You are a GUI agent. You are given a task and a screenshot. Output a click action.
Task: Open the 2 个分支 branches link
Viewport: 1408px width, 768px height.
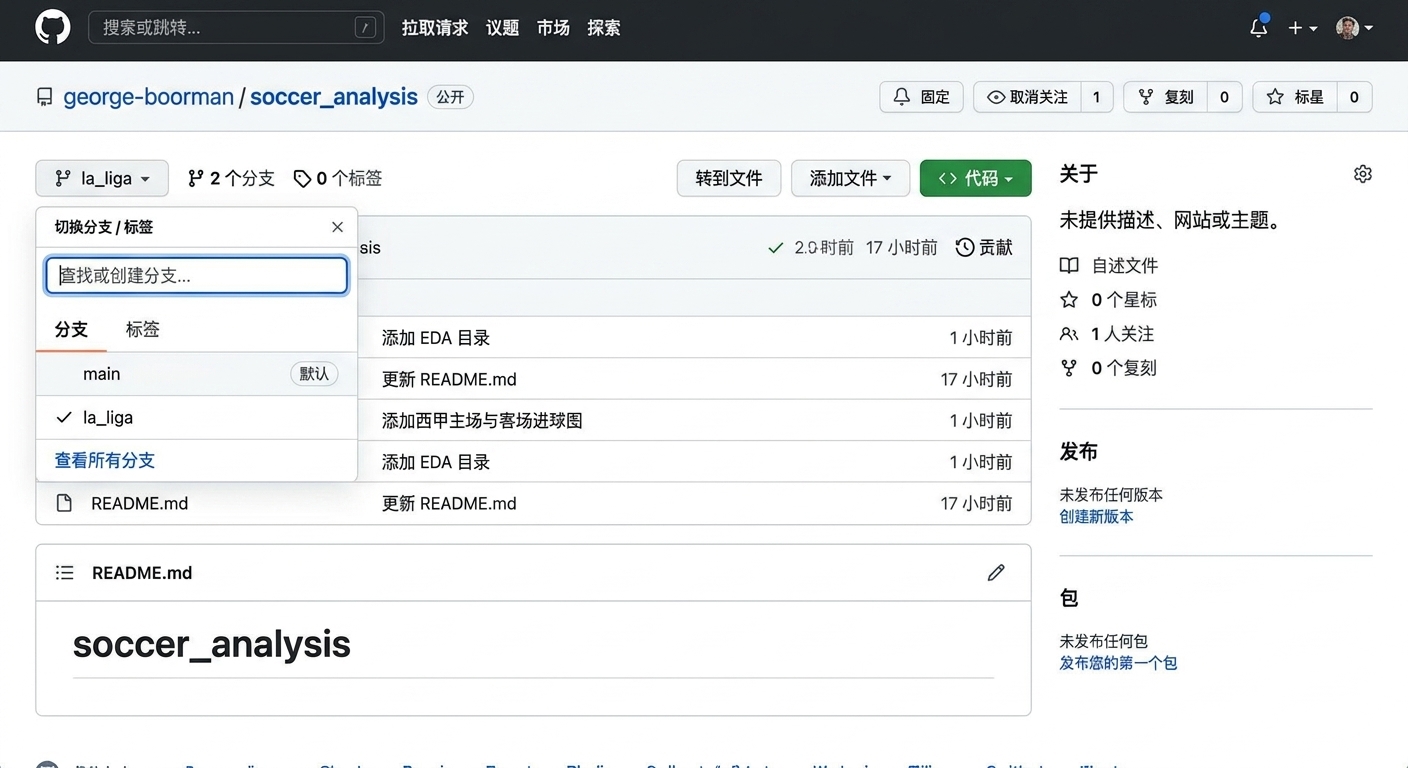point(231,178)
